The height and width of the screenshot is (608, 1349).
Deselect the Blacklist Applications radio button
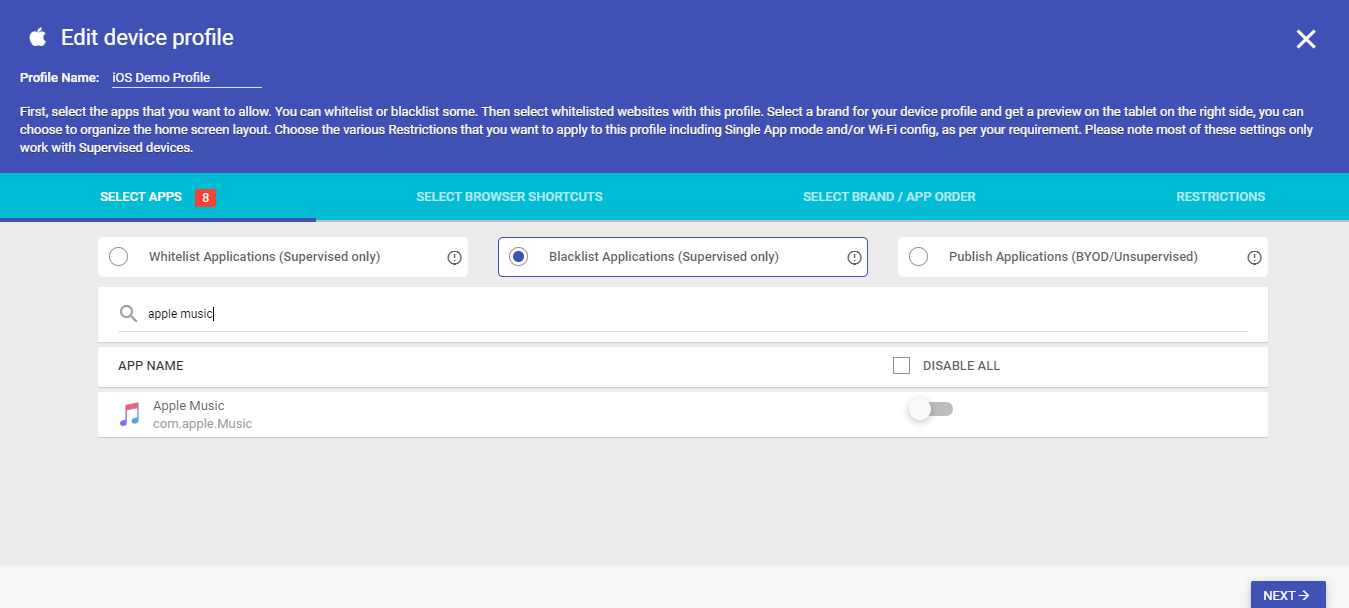[518, 256]
